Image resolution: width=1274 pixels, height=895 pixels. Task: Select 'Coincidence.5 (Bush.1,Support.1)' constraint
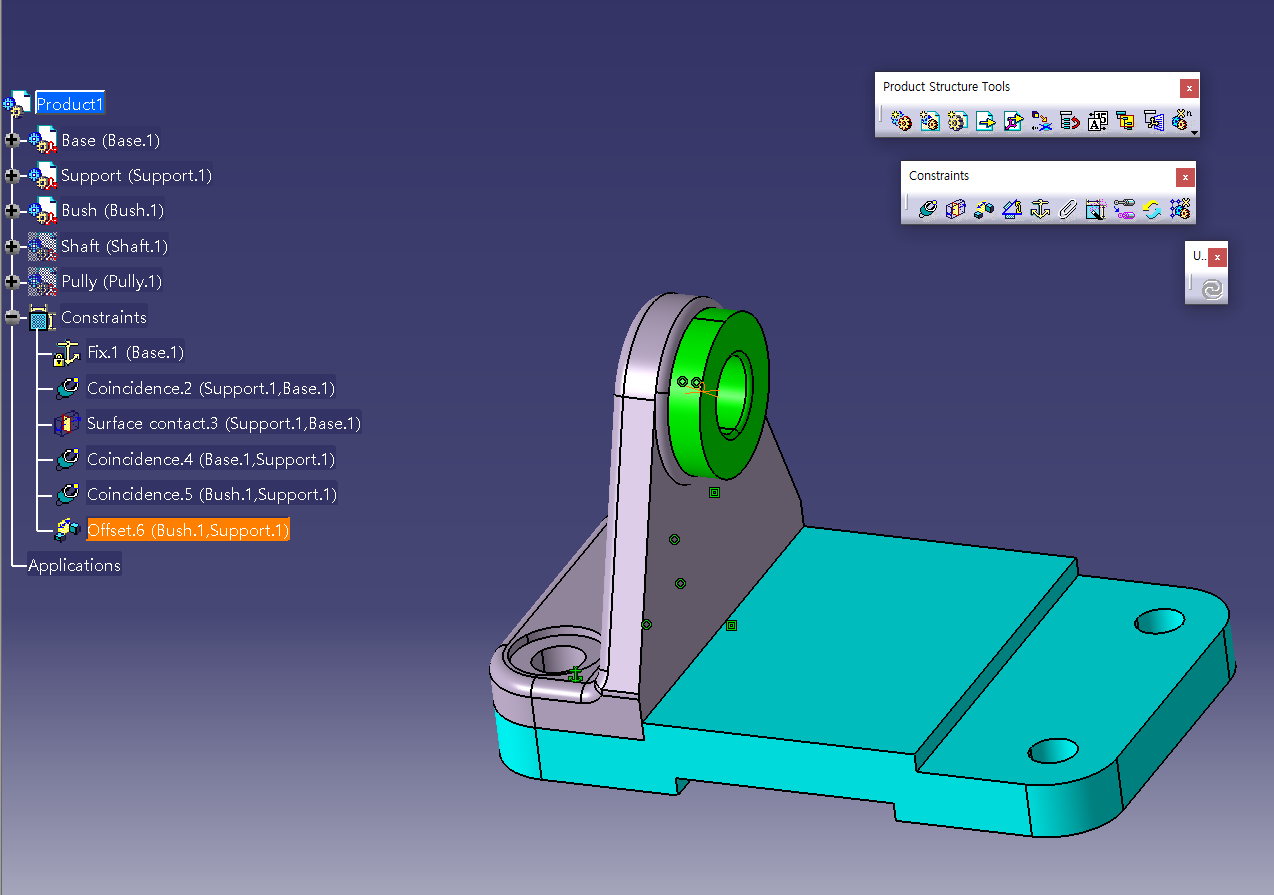click(212, 494)
